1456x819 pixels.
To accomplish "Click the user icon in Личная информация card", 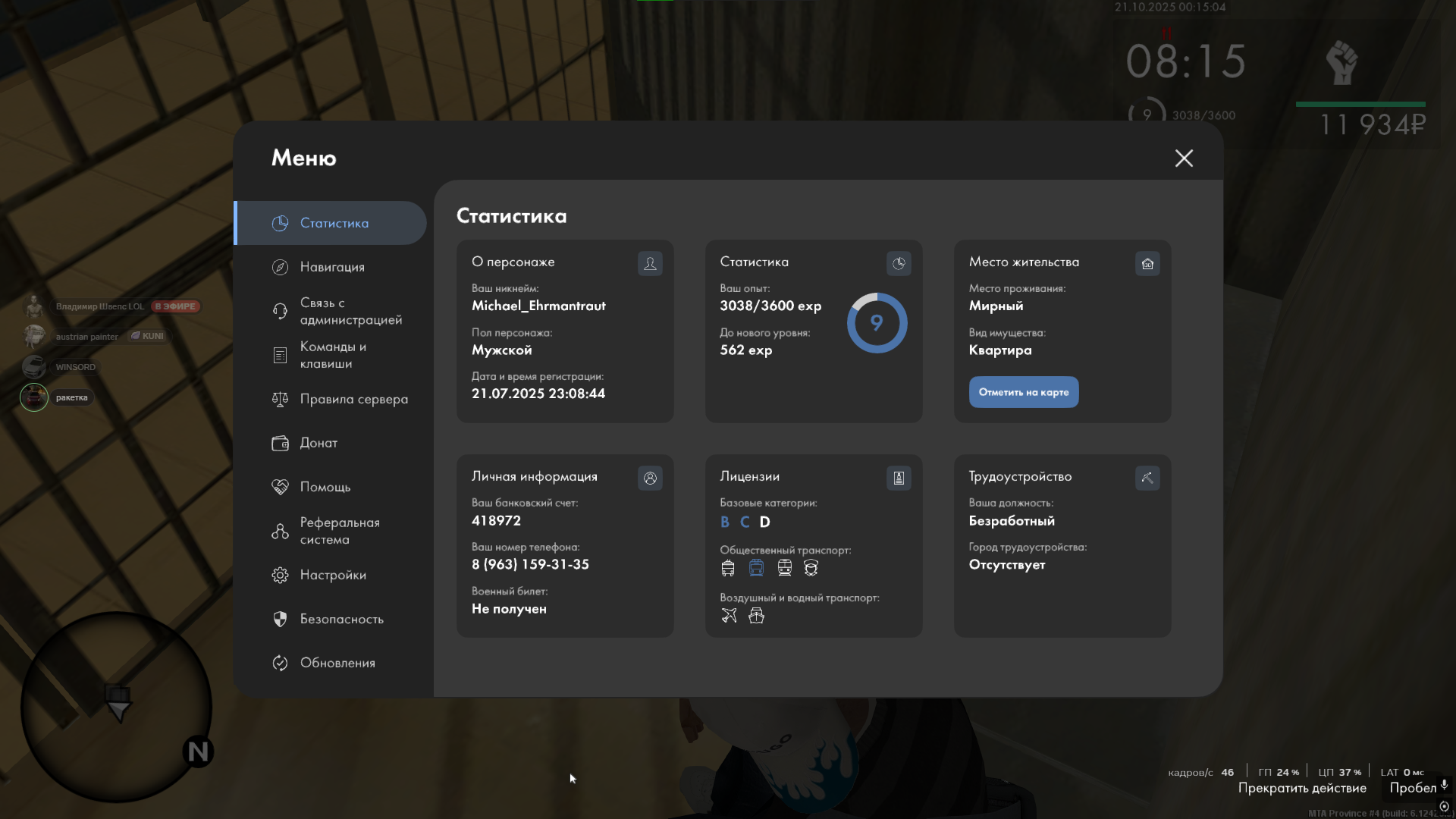I will (x=650, y=478).
